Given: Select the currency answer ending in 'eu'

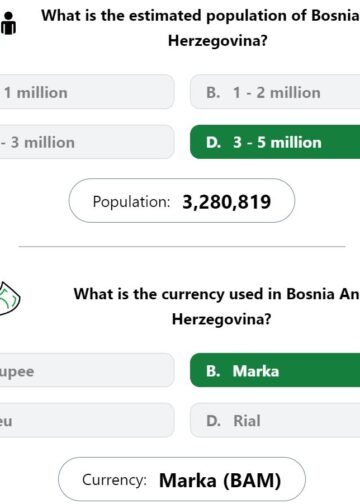Looking at the screenshot, I should click(x=87, y=420).
